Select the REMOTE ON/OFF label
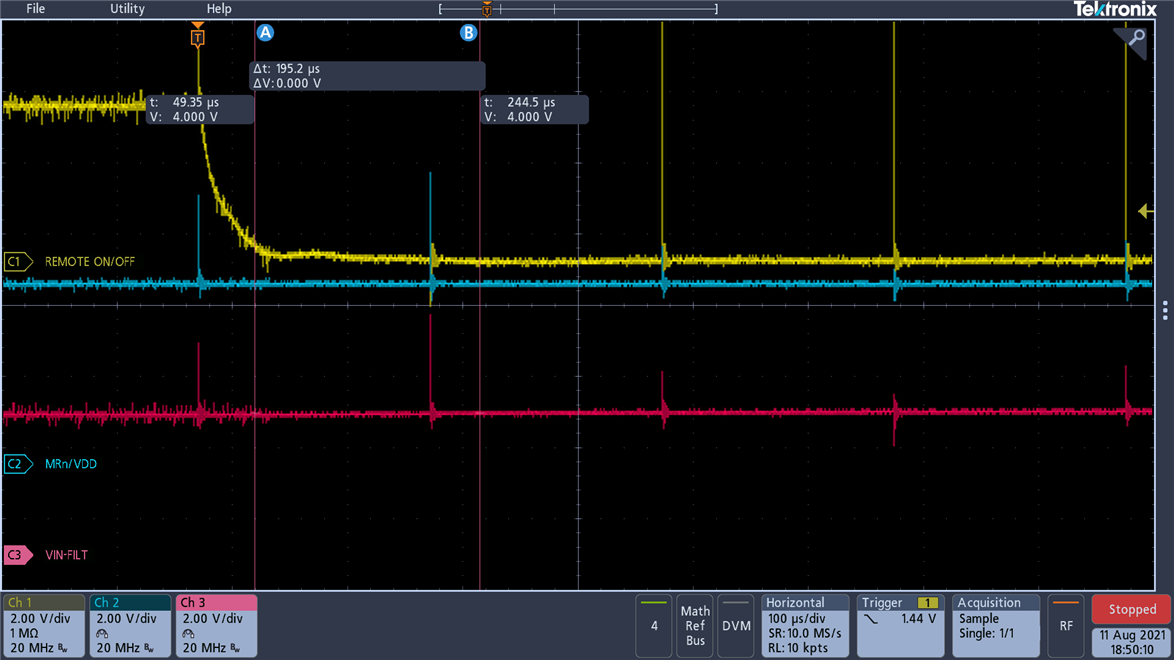The image size is (1174, 660). (90, 261)
